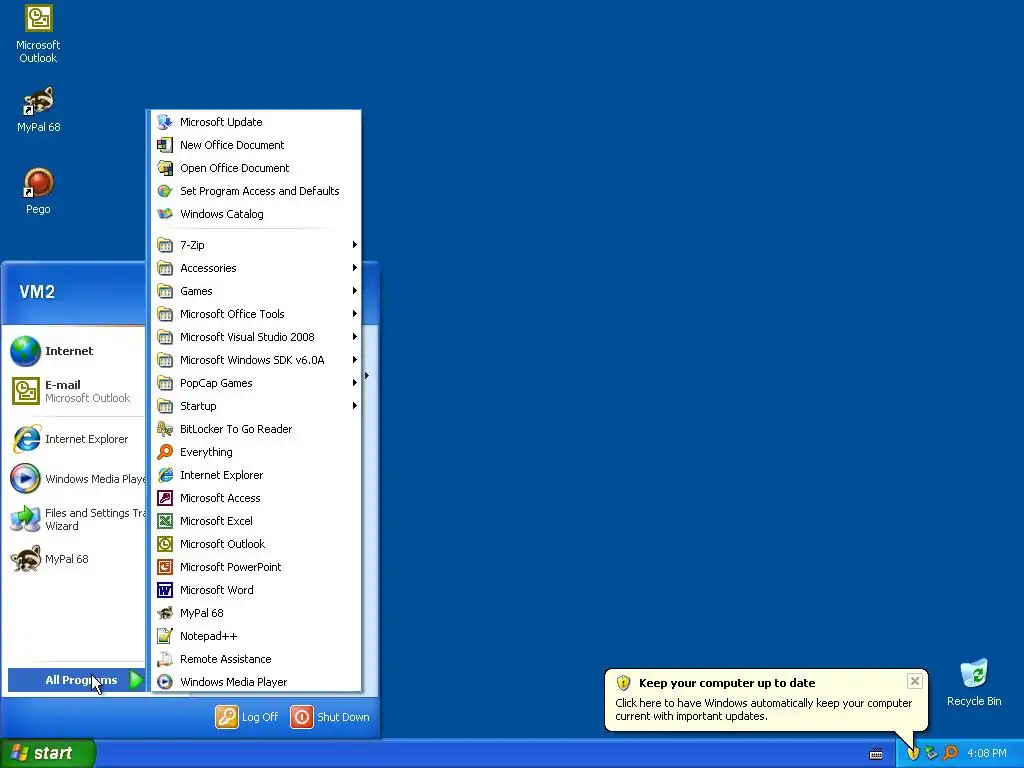
Task: Click the Microsoft Word icon
Action: [165, 590]
